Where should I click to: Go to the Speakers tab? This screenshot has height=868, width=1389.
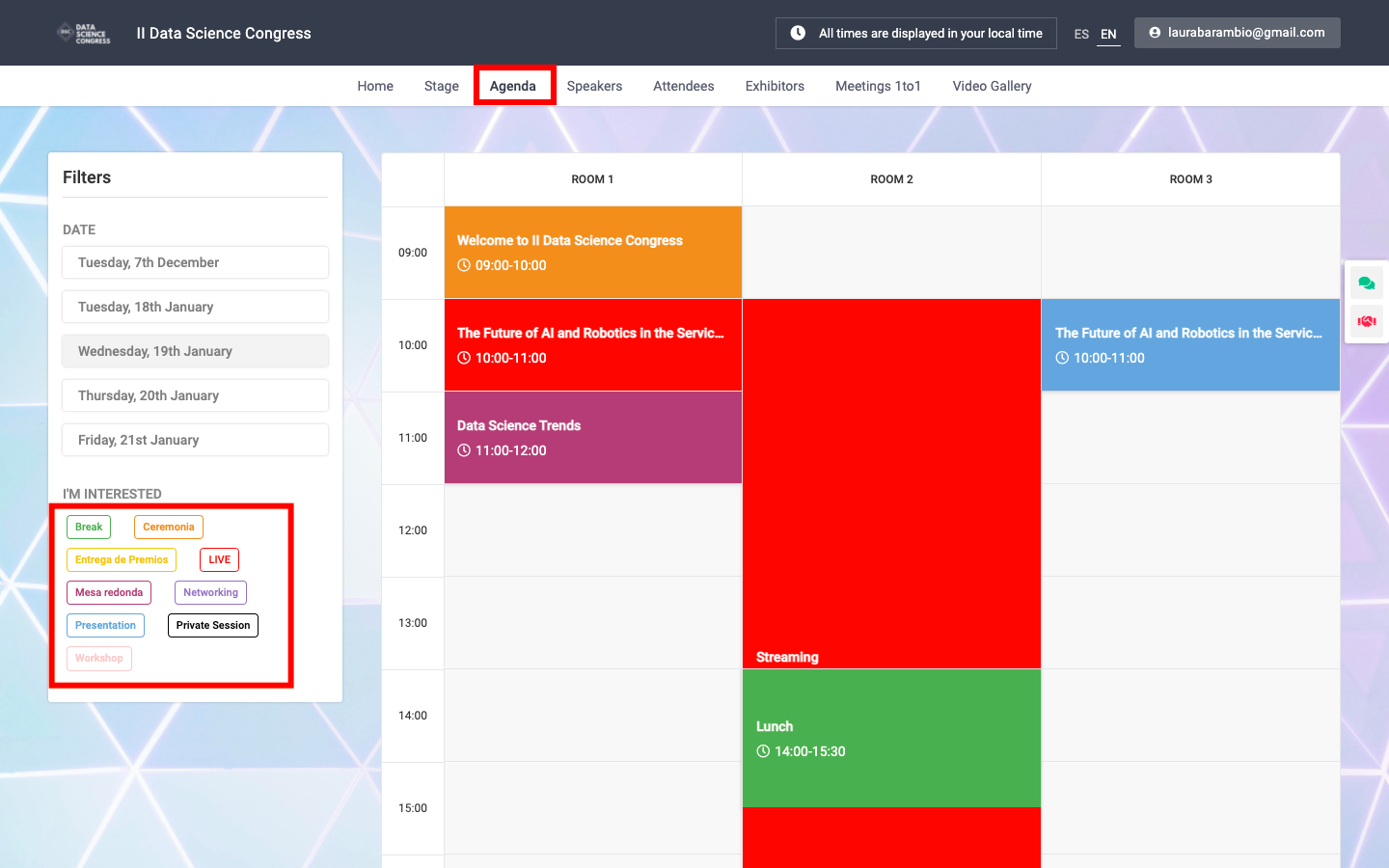pyautogui.click(x=594, y=86)
